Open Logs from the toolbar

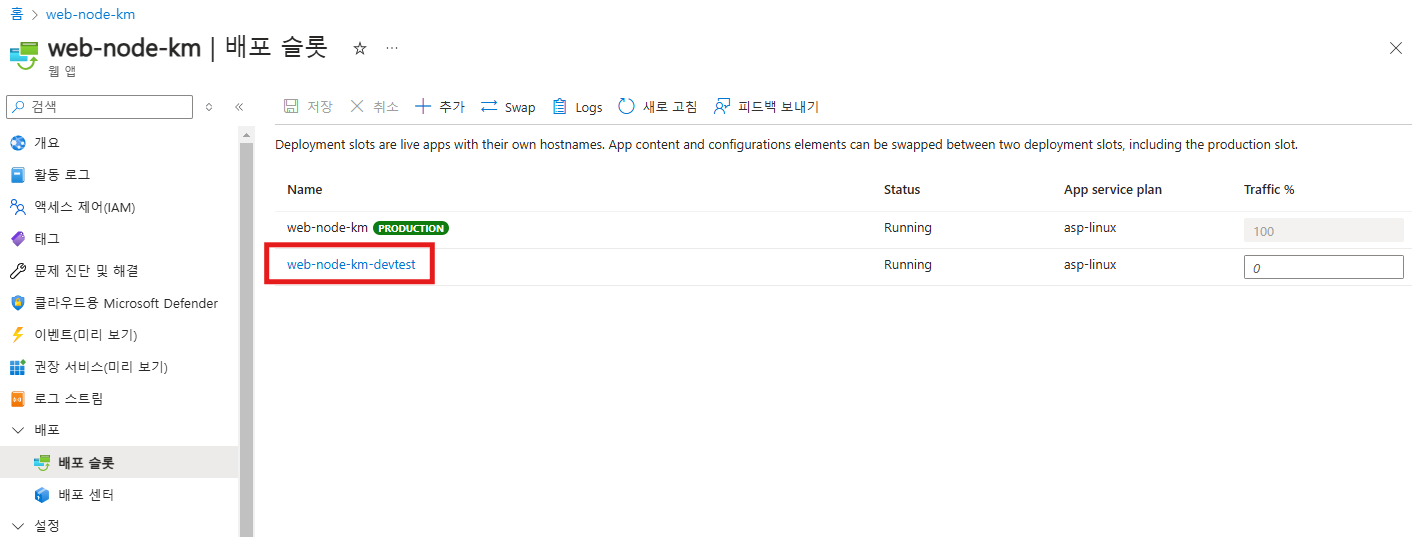coord(578,107)
